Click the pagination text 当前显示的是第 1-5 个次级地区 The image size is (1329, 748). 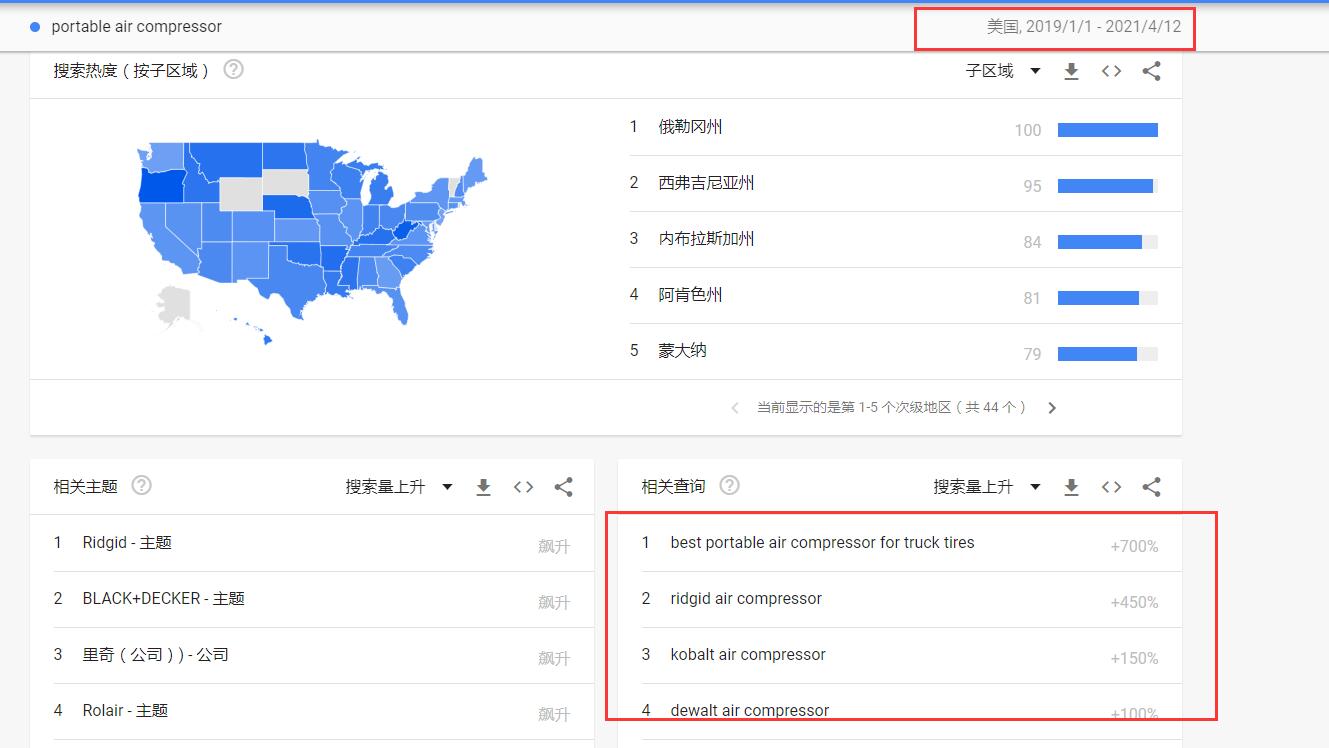(x=891, y=408)
